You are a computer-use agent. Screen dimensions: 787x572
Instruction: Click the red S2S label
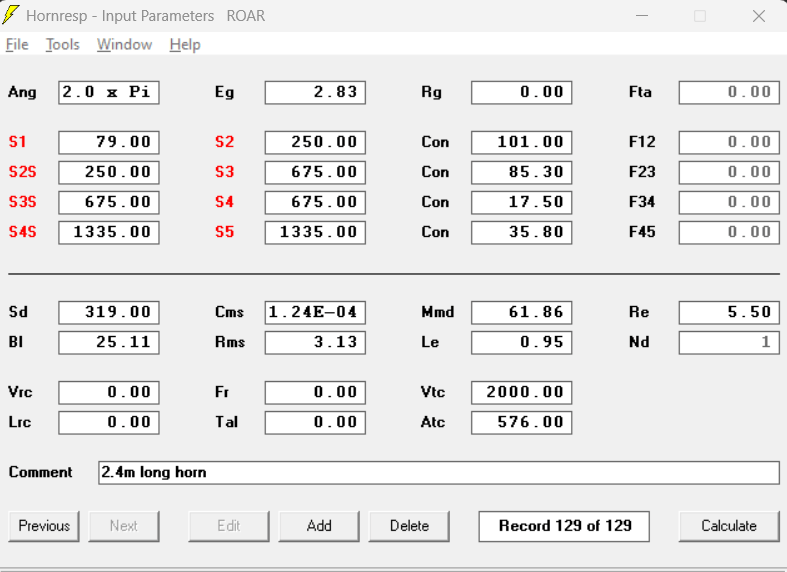pyautogui.click(x=23, y=172)
